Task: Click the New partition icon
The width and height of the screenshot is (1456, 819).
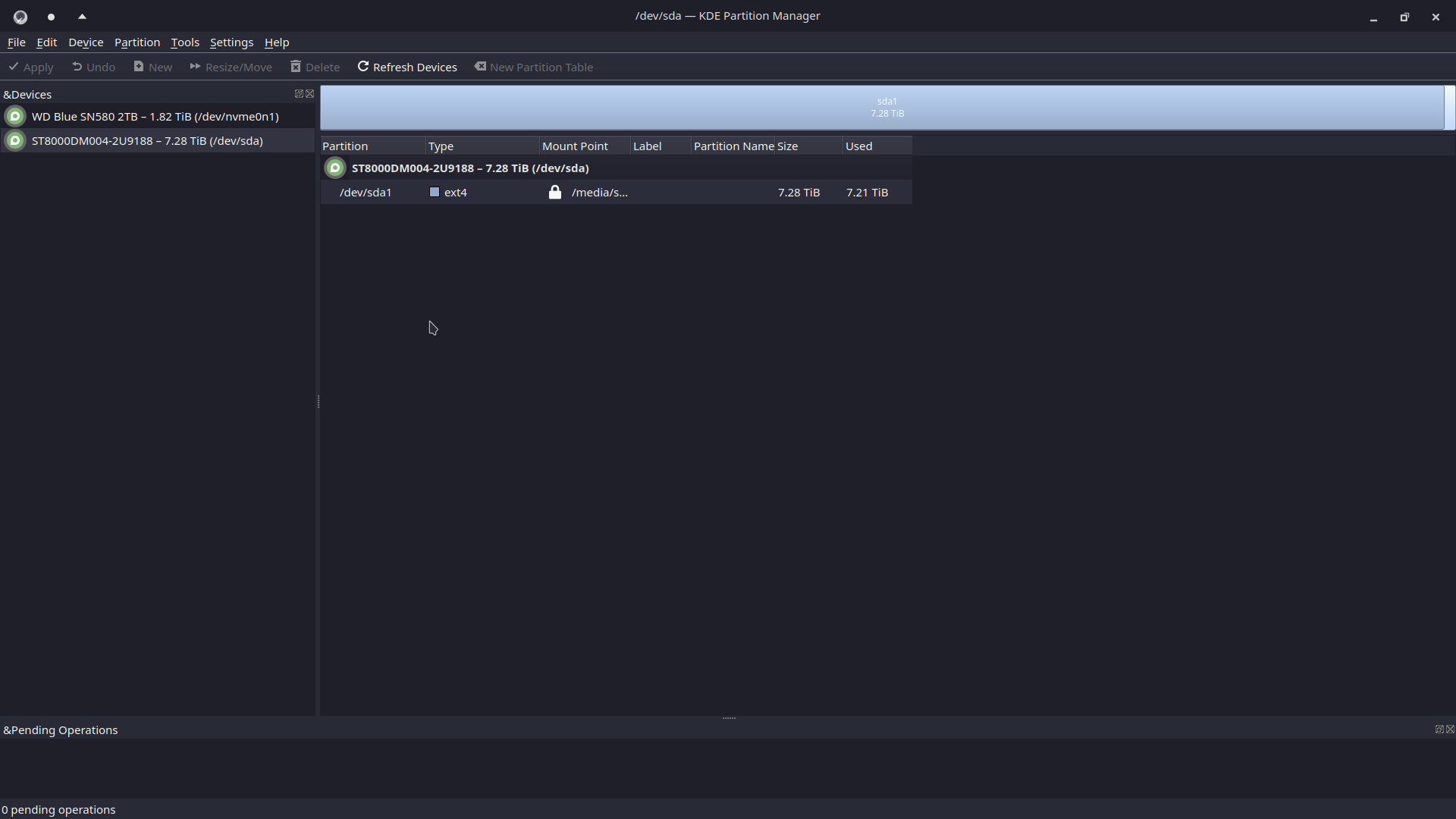Action: (x=139, y=67)
